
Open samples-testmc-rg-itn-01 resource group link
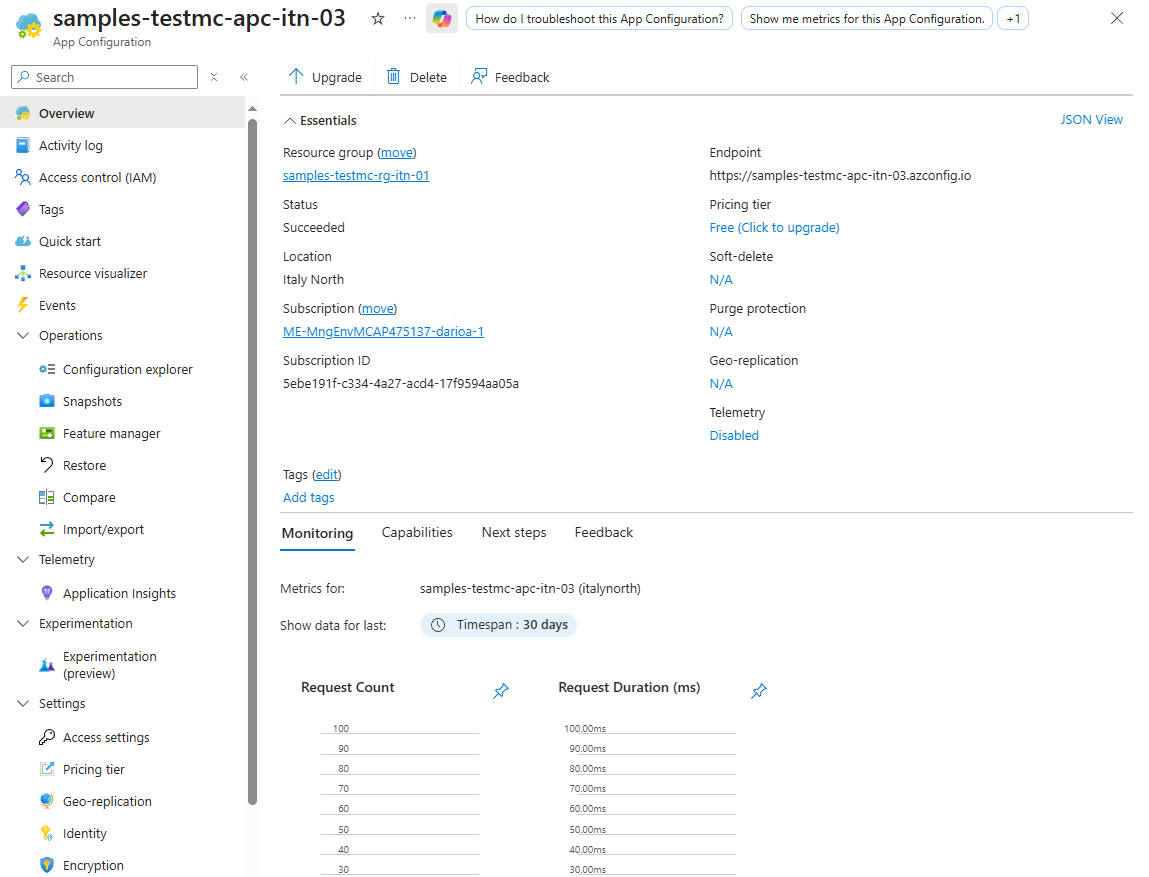(x=356, y=175)
